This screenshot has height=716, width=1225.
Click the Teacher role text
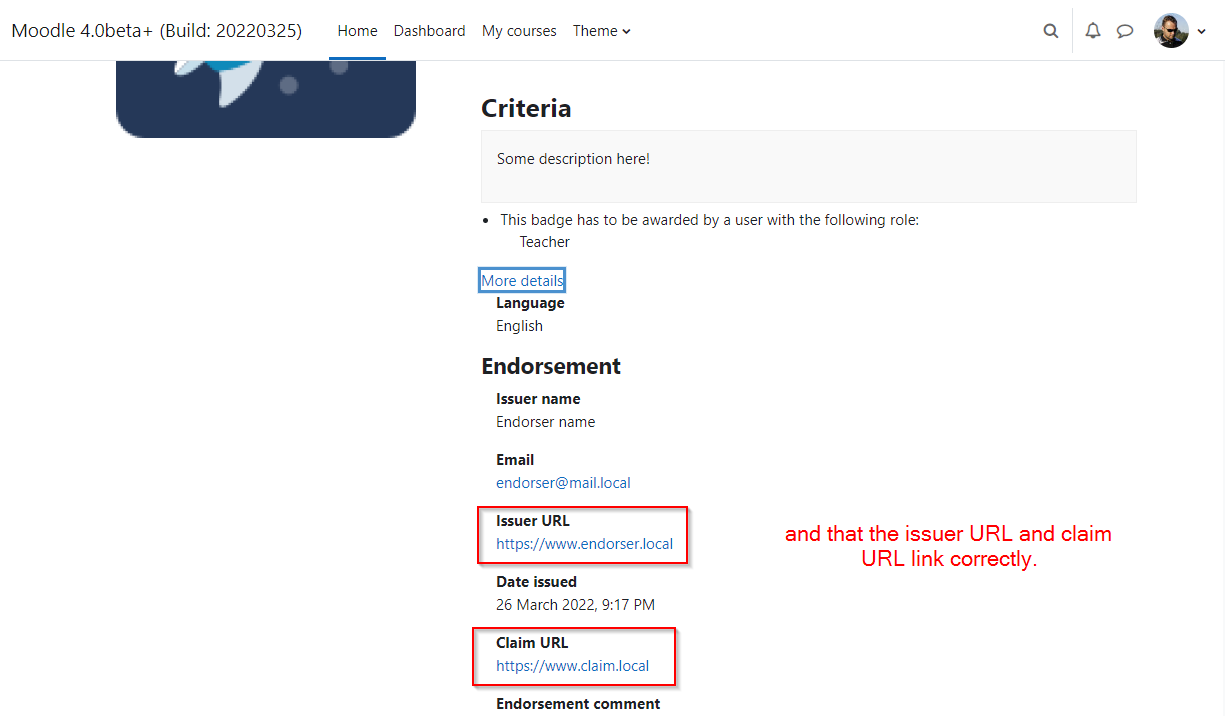[545, 242]
